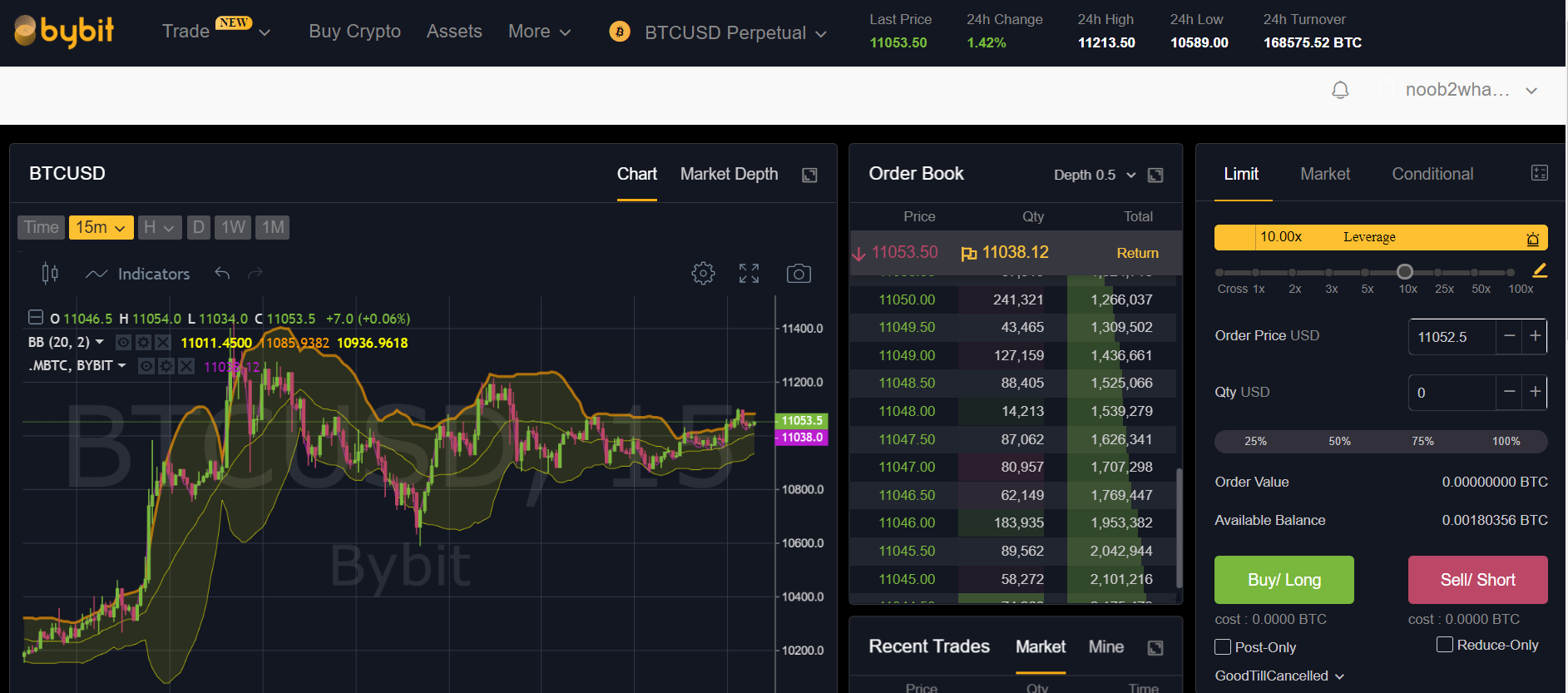The height and width of the screenshot is (693, 1568).
Task: Select 1W weekly interval
Action: tap(233, 227)
